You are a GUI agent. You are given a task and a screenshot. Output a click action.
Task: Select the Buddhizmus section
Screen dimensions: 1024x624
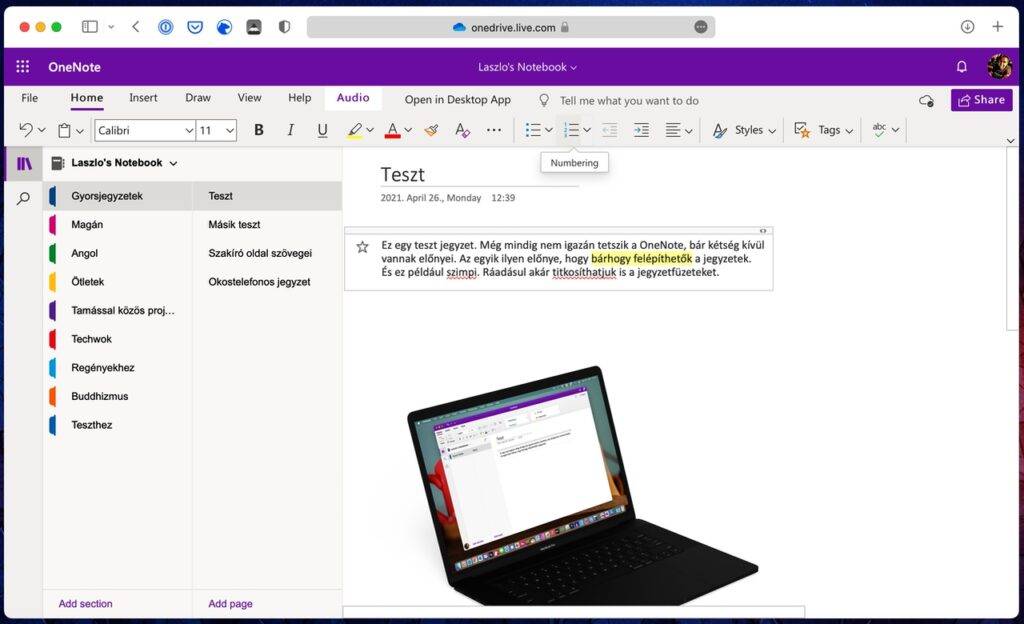pos(118,396)
